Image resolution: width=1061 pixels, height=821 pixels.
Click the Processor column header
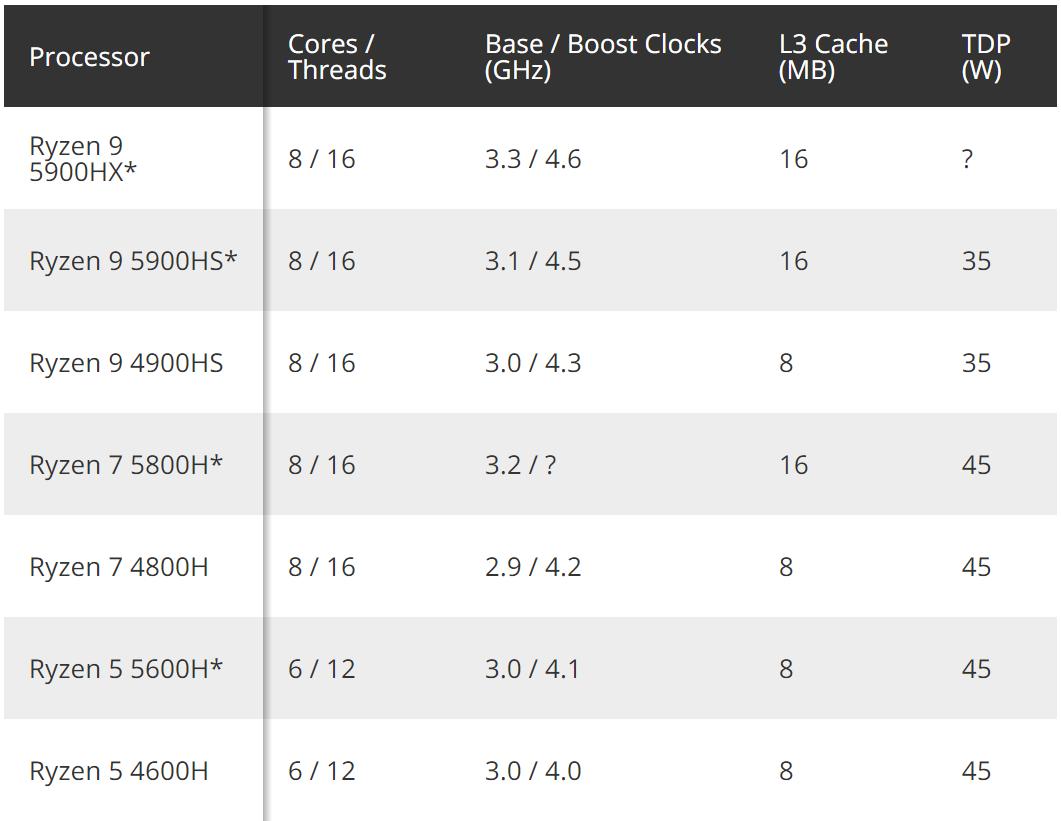(89, 57)
